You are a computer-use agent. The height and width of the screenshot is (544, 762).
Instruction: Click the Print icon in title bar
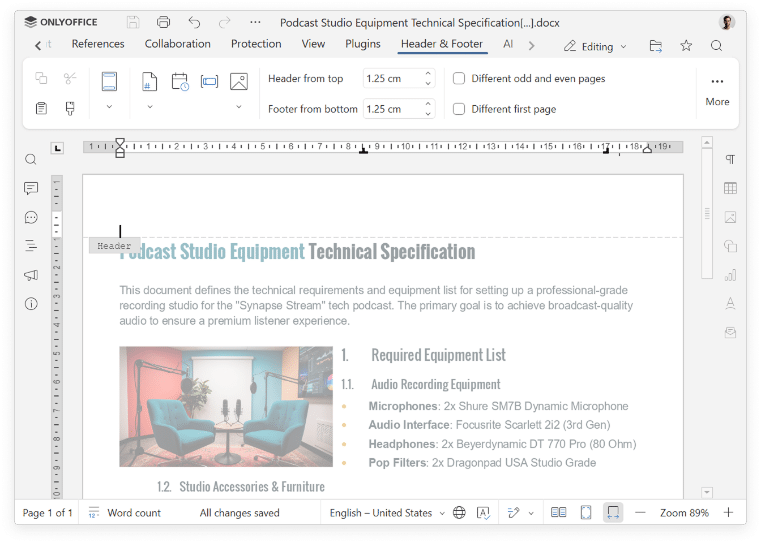[163, 22]
